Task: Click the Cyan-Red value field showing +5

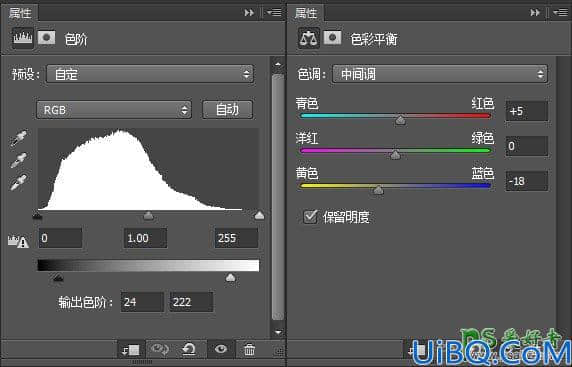Action: click(x=527, y=111)
